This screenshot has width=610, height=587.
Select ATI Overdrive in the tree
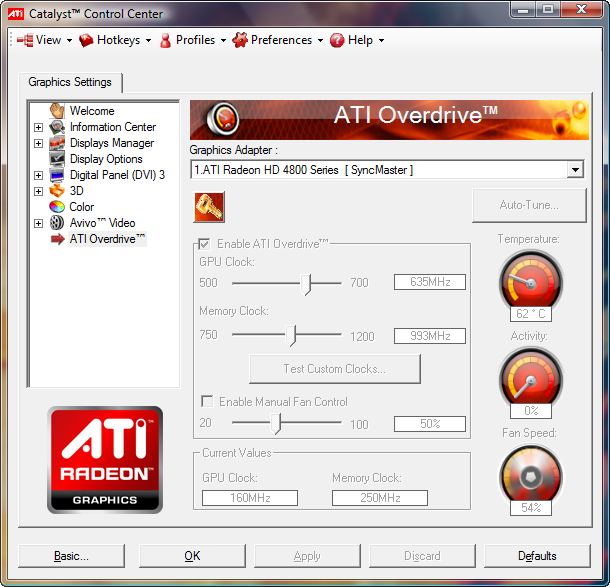point(107,239)
